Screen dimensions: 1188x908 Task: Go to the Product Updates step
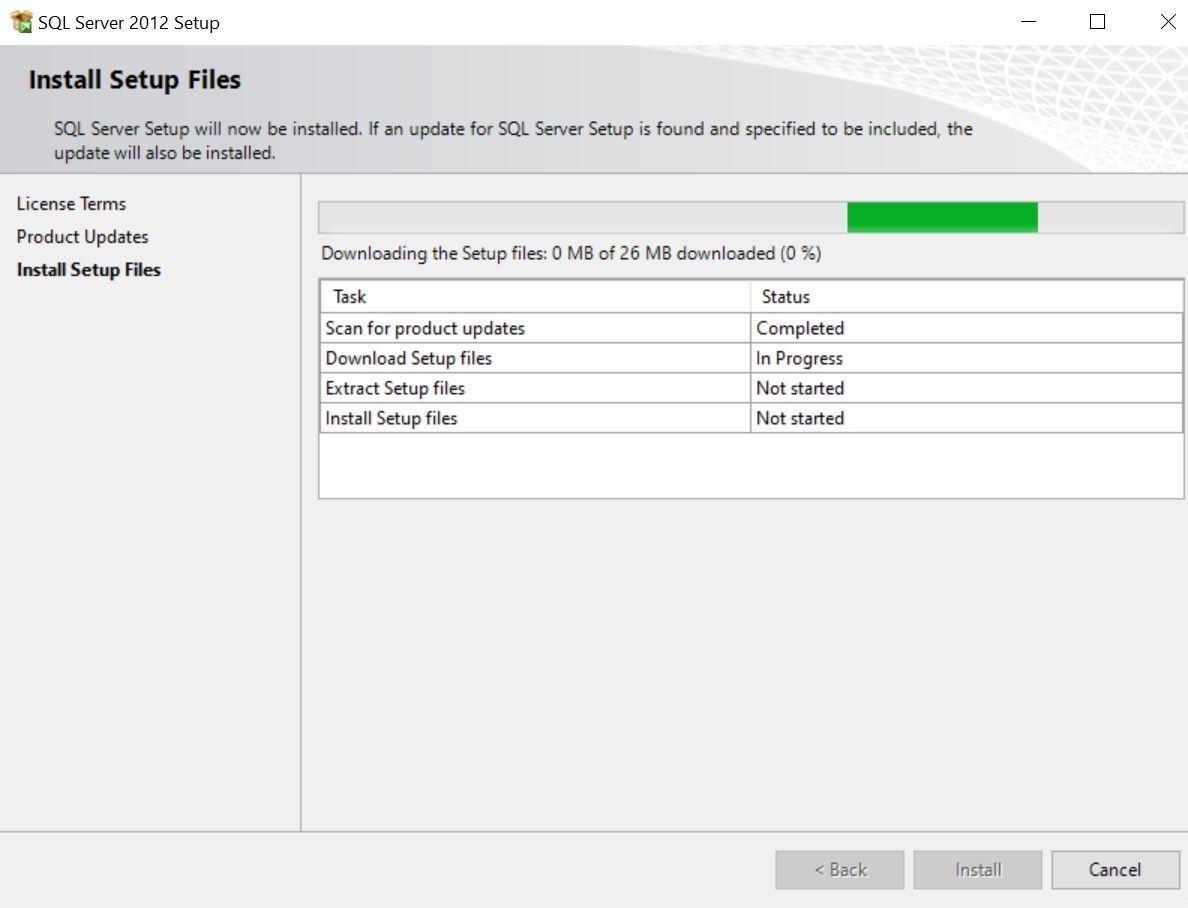[x=82, y=237]
